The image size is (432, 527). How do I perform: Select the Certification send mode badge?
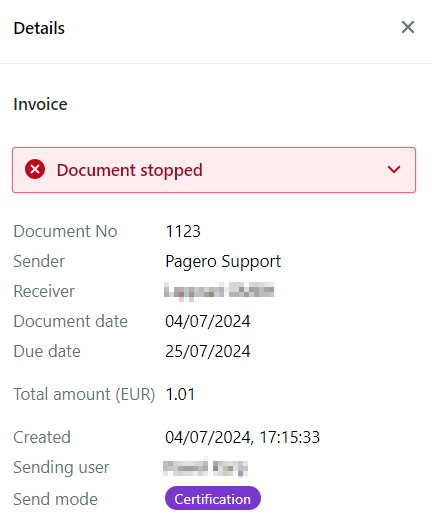(212, 499)
